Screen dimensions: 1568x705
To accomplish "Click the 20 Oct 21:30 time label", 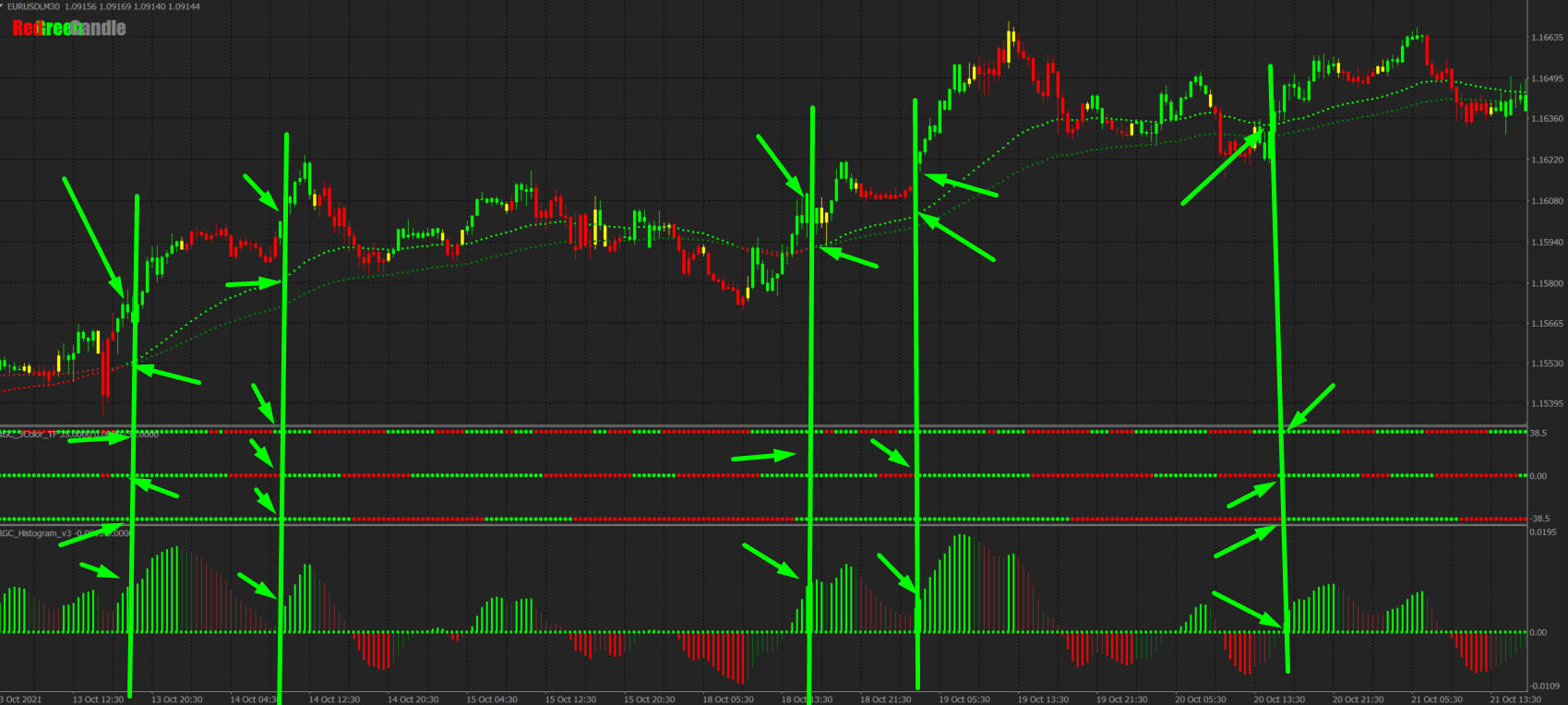I will click(x=1359, y=699).
